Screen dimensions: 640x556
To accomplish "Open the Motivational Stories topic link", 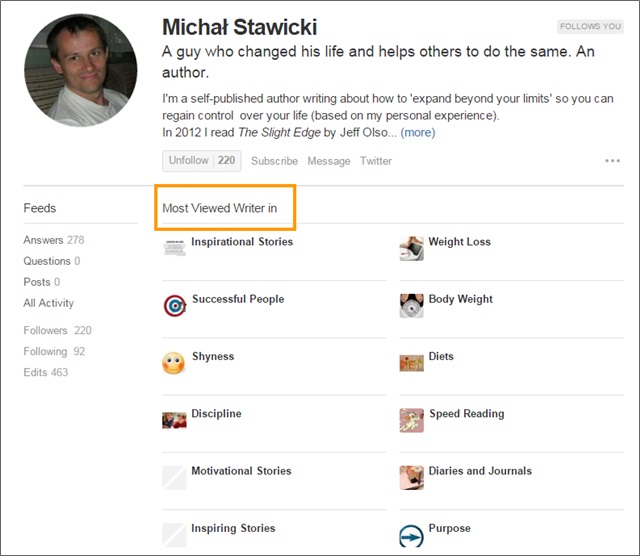I will click(x=241, y=471).
